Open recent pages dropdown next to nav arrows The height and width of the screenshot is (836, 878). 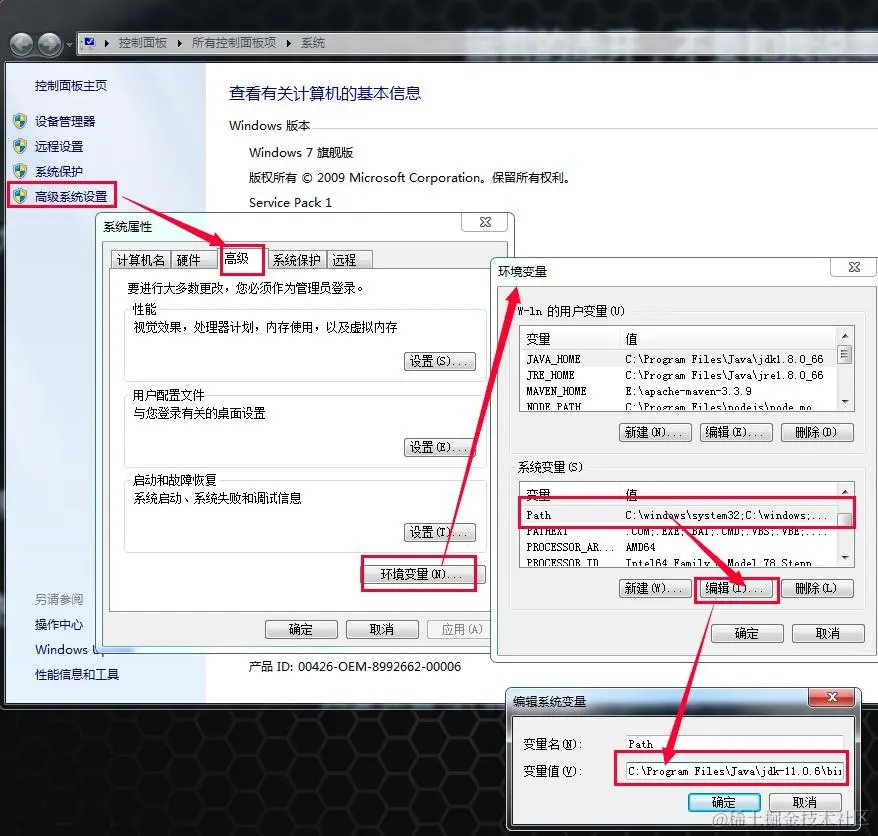click(69, 45)
